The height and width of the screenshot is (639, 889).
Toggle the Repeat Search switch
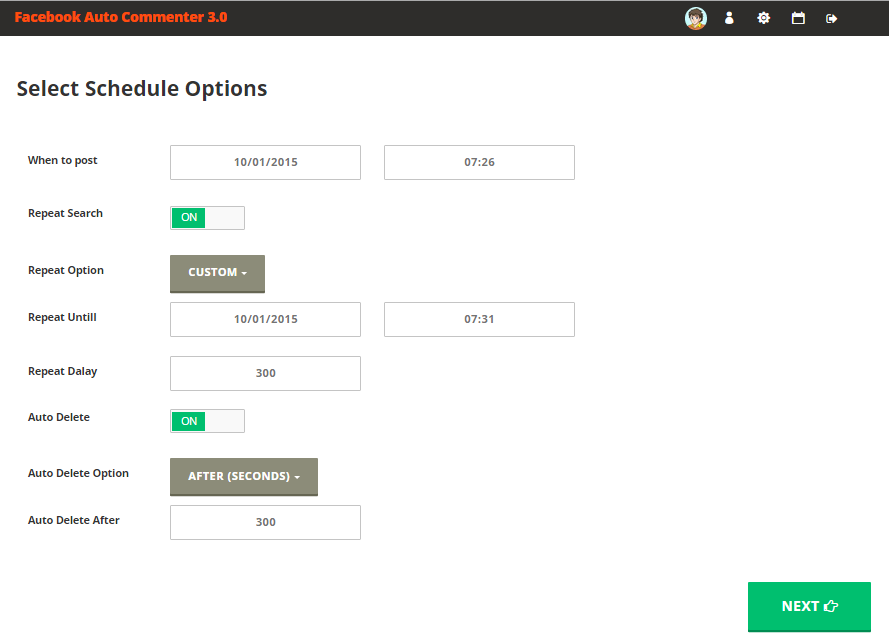point(207,218)
